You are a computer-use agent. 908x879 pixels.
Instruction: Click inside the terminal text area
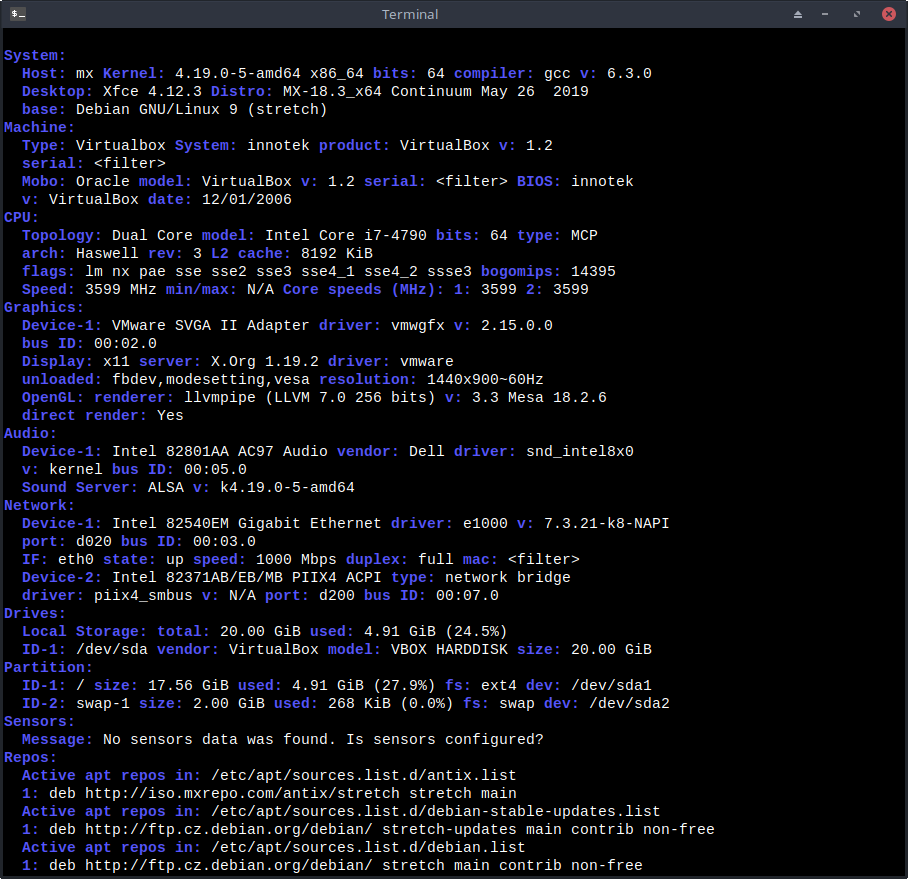click(x=450, y=450)
